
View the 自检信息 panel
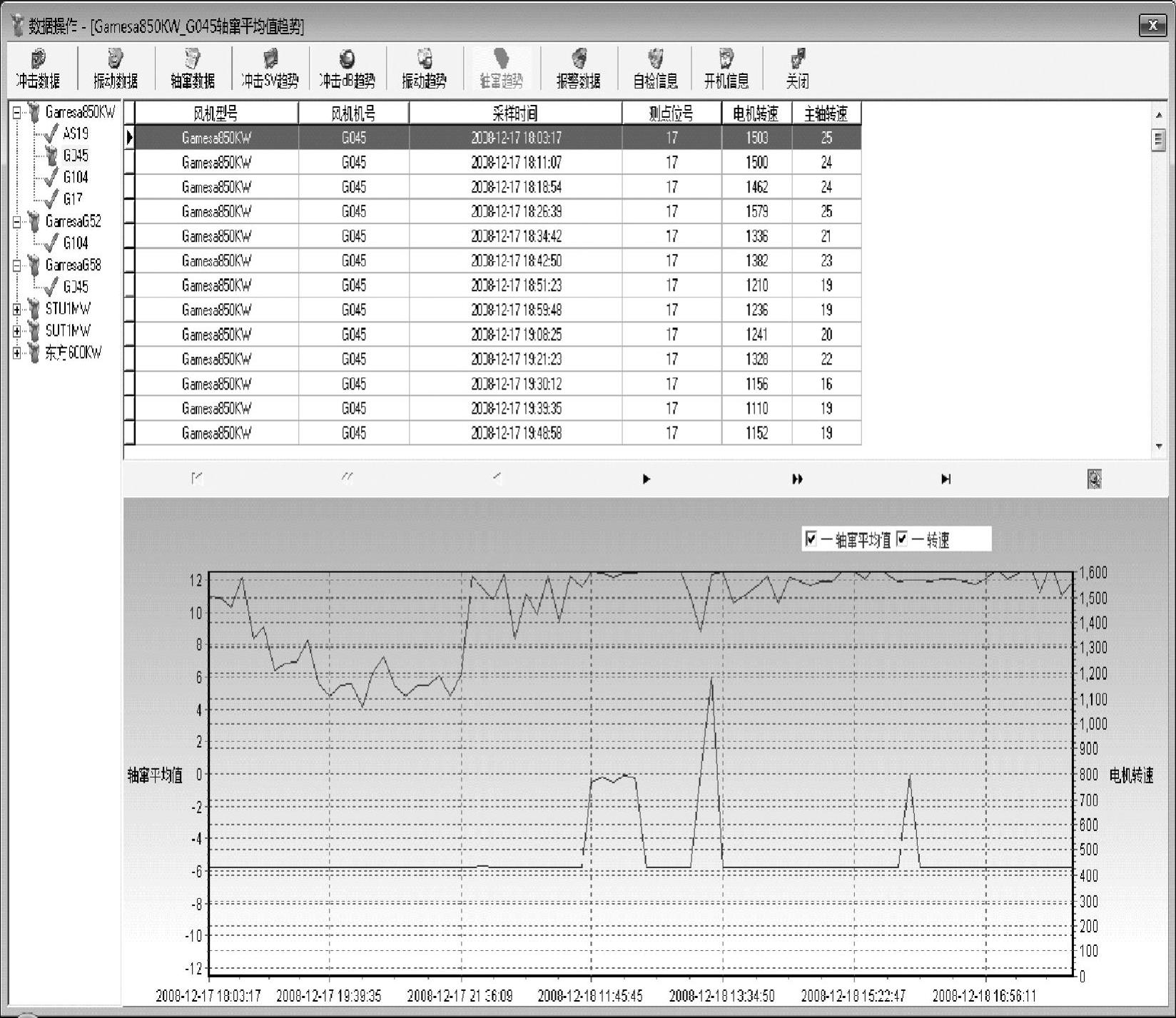(x=655, y=69)
